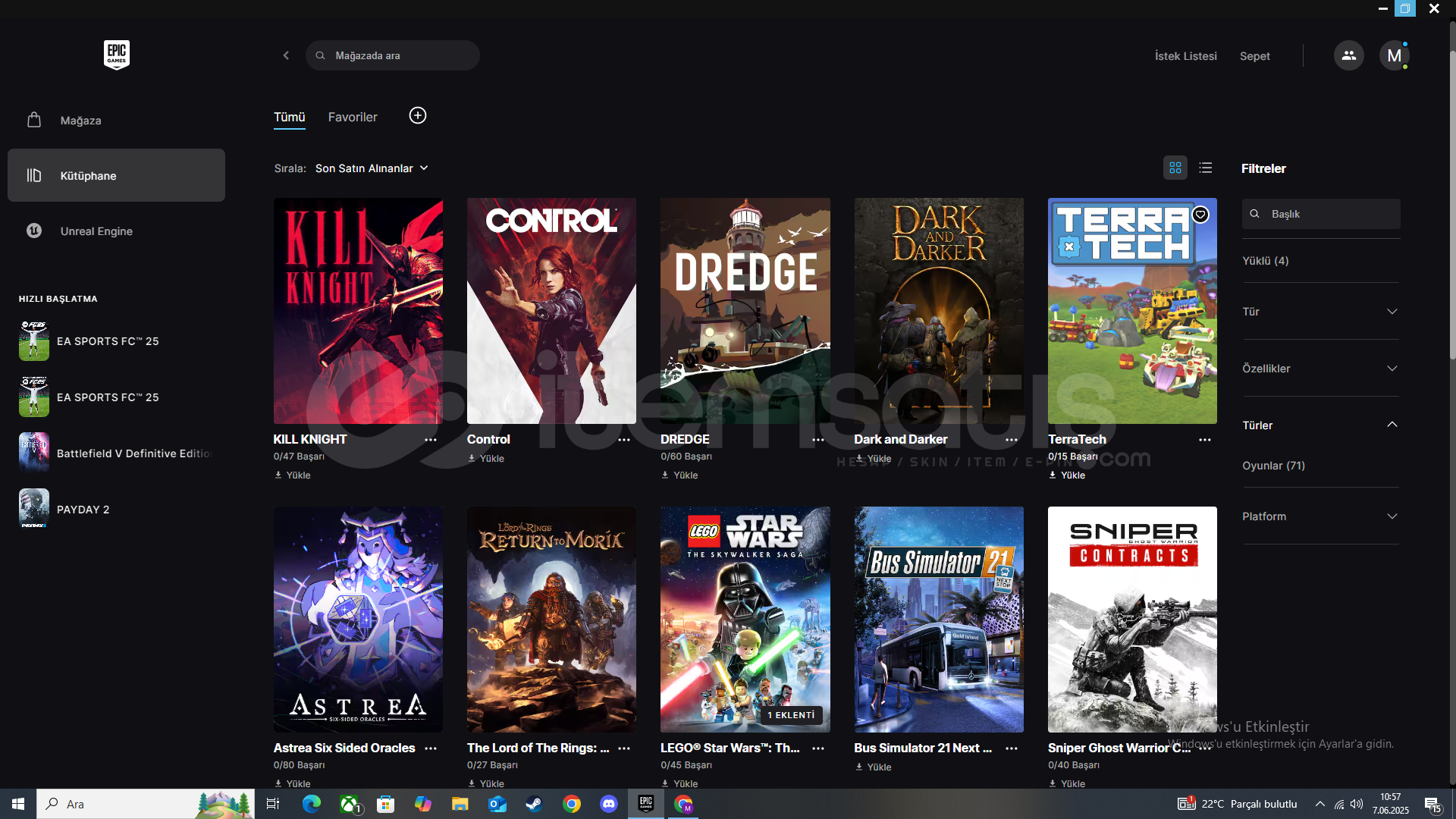Open Microsoft Edge from the taskbar

[312, 804]
